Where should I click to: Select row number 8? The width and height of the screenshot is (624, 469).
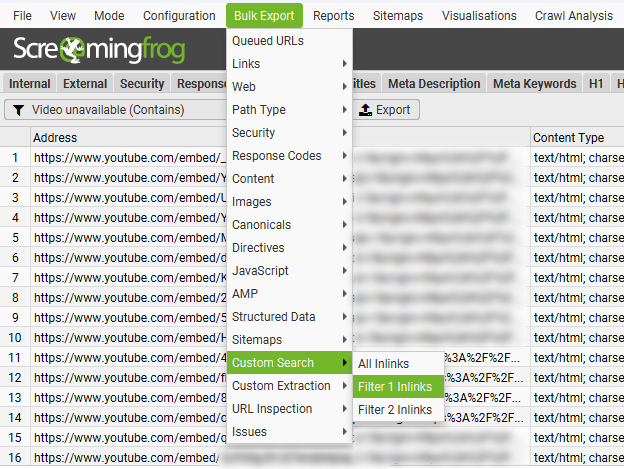tap(15, 298)
